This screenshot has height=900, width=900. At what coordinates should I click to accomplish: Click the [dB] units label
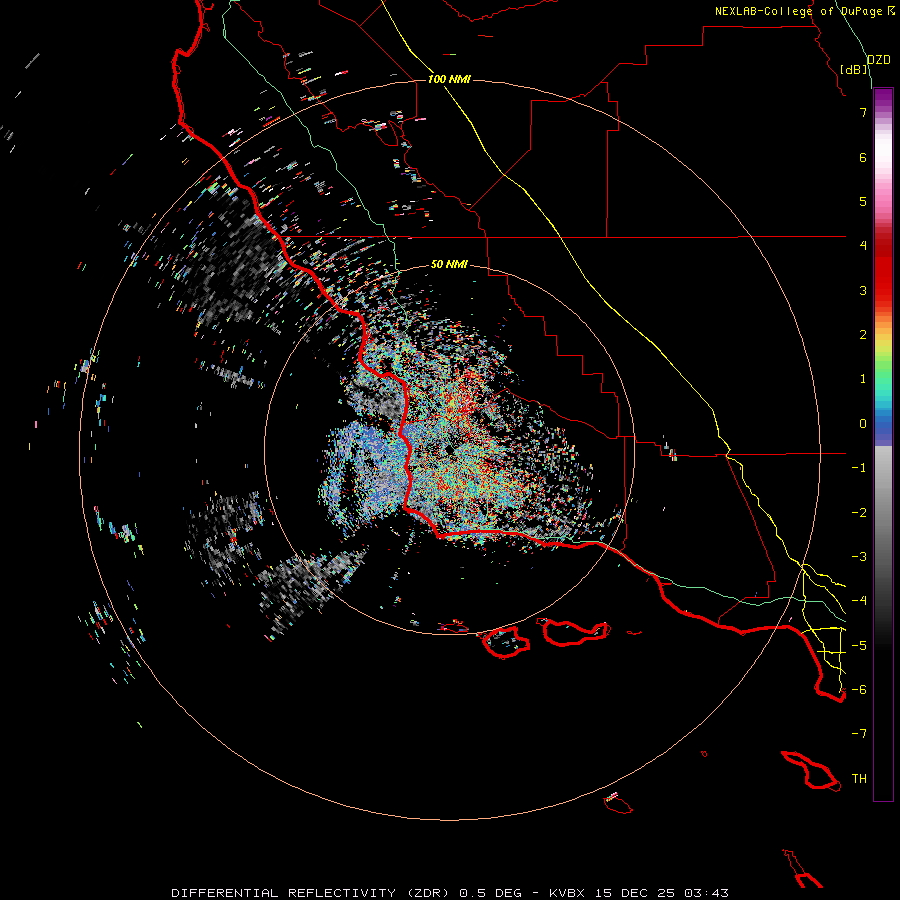854,69
